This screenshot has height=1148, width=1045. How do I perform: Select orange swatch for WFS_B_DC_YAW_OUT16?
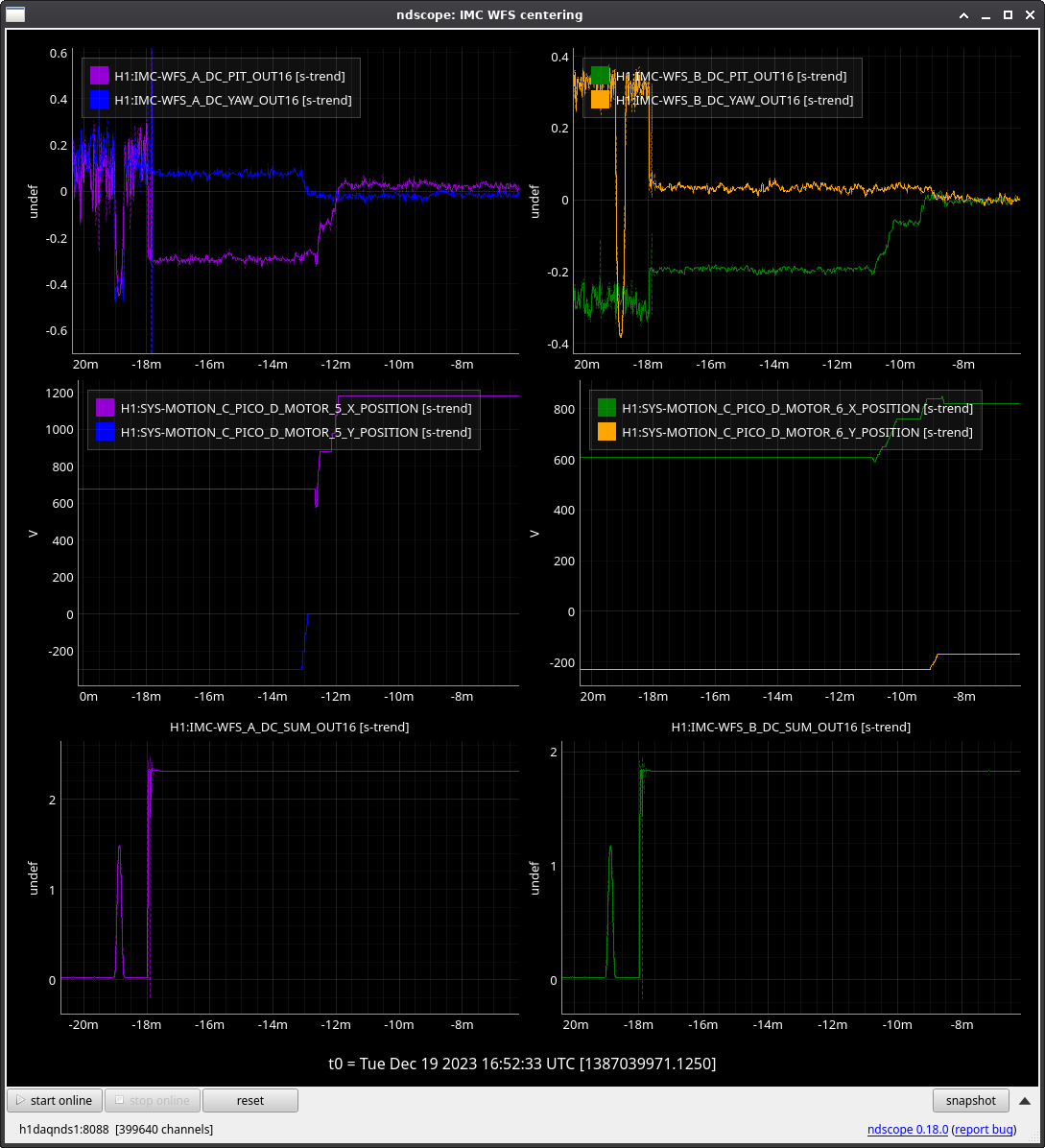click(x=600, y=100)
